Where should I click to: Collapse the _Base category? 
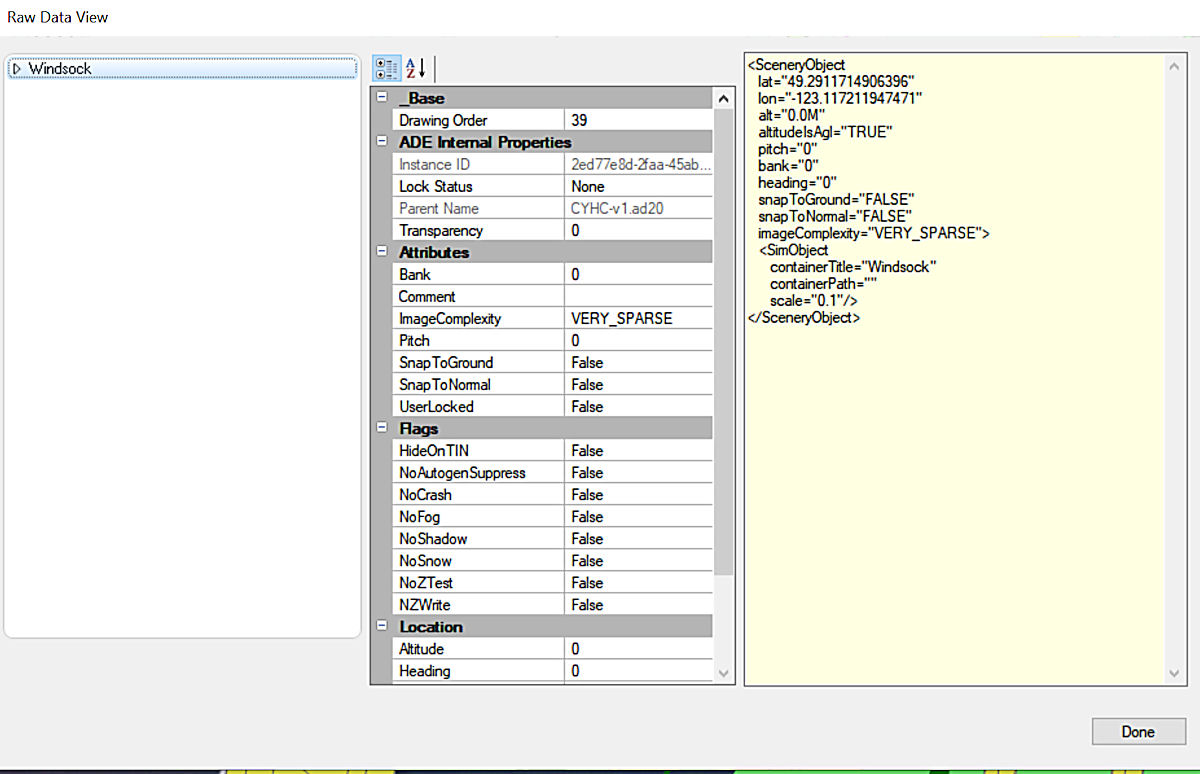tap(382, 97)
